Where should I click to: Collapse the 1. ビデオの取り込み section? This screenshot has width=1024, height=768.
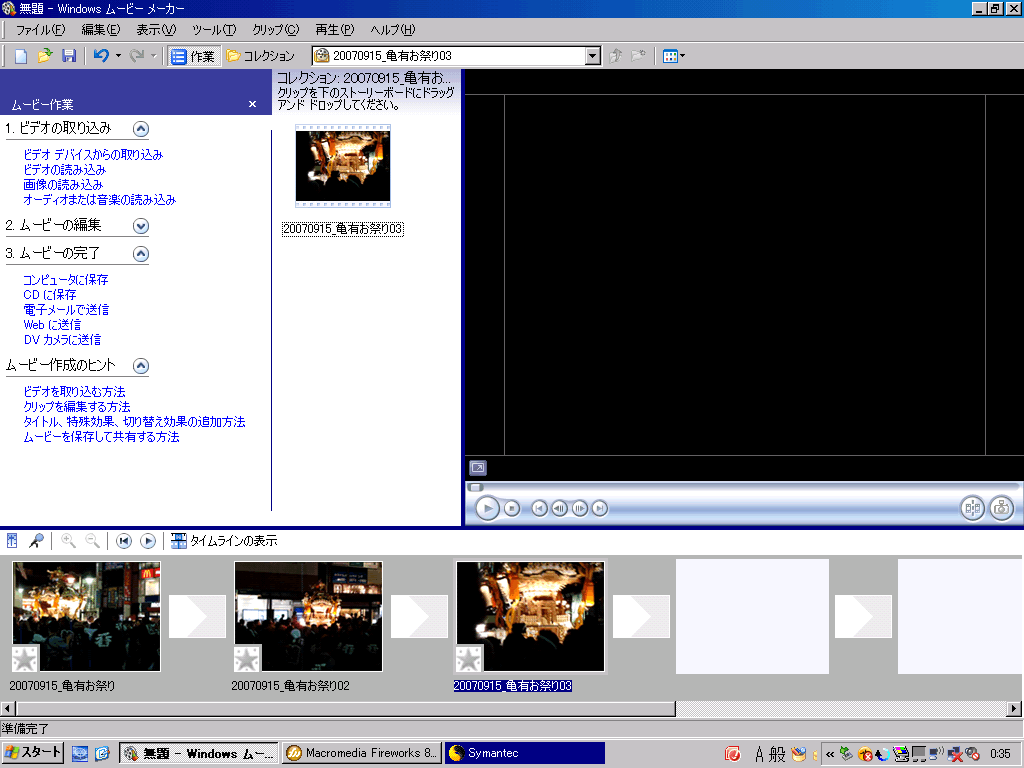(x=141, y=128)
